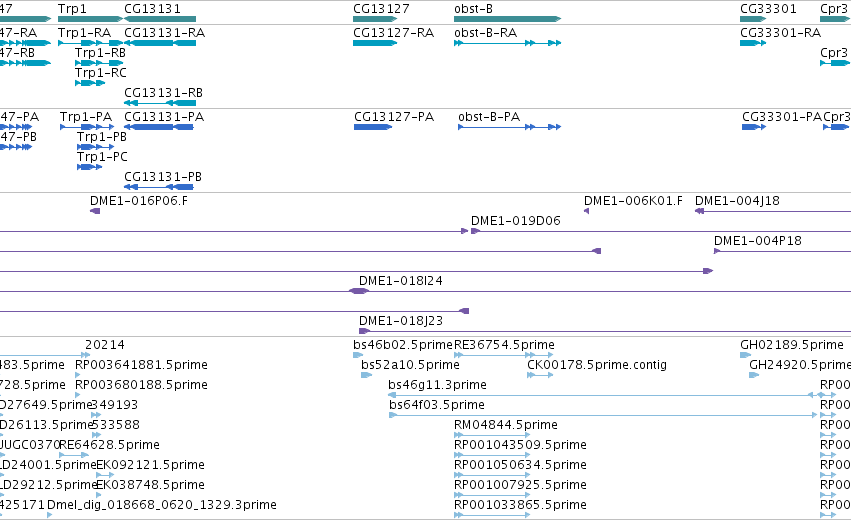Click the RE64628.5prime EST label
The image size is (851, 520).
pyautogui.click(x=110, y=445)
